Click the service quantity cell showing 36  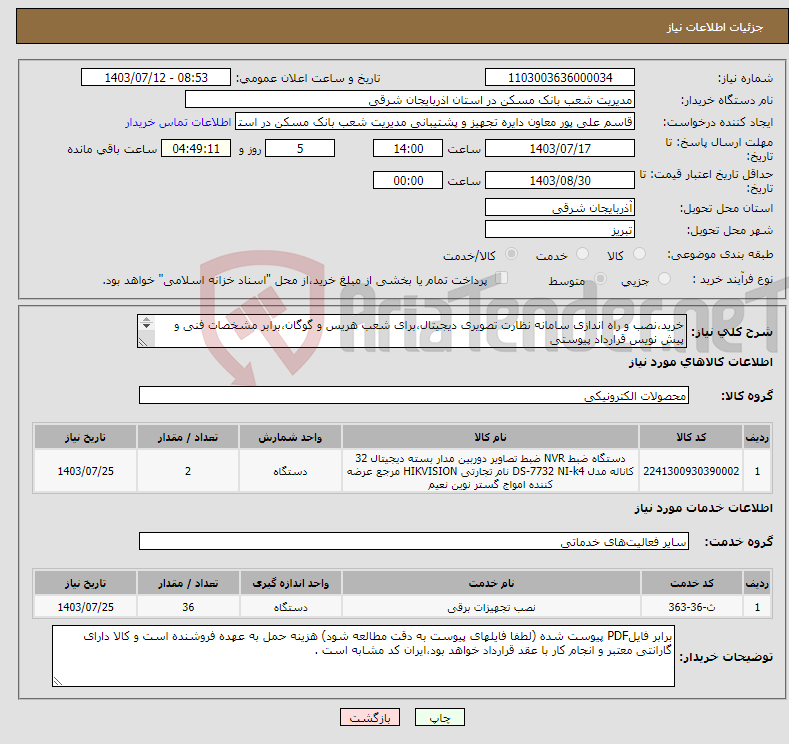(188, 607)
